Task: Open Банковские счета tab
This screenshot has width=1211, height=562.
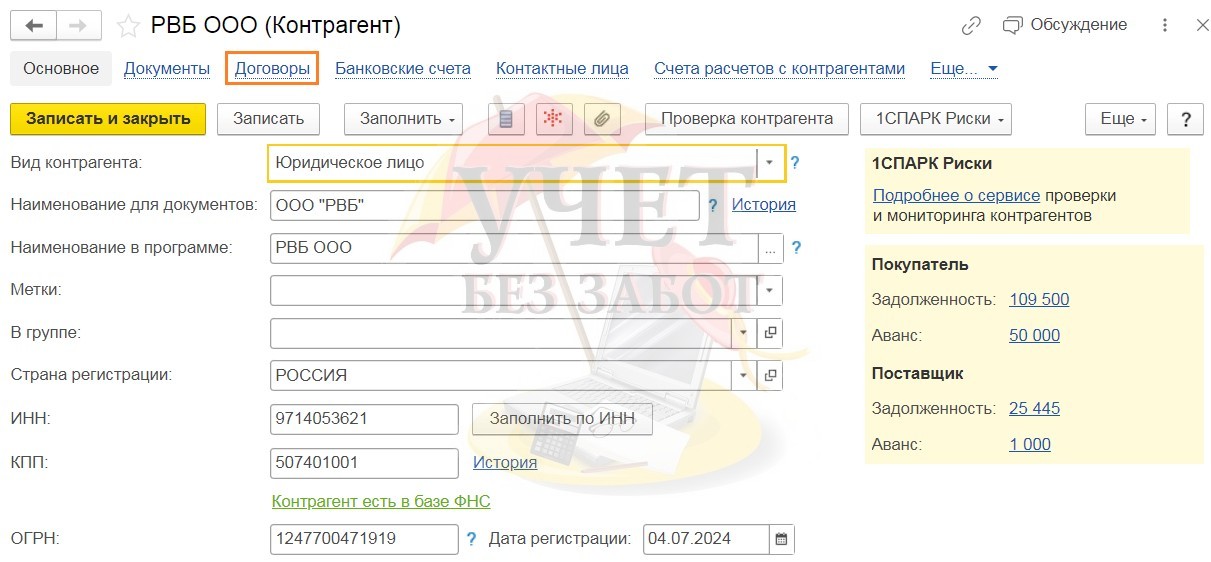Action: tap(403, 69)
